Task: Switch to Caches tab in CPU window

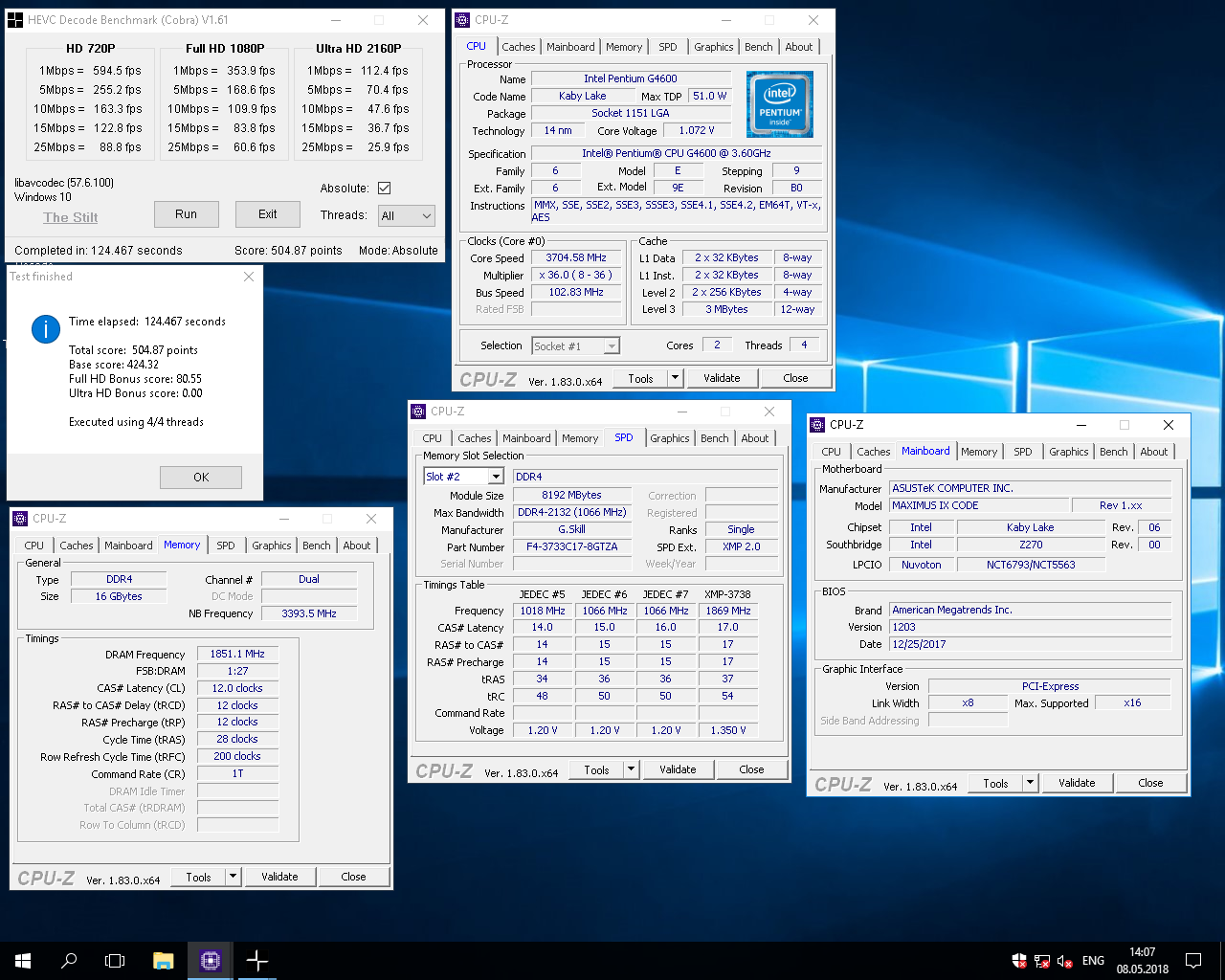Action: click(519, 47)
